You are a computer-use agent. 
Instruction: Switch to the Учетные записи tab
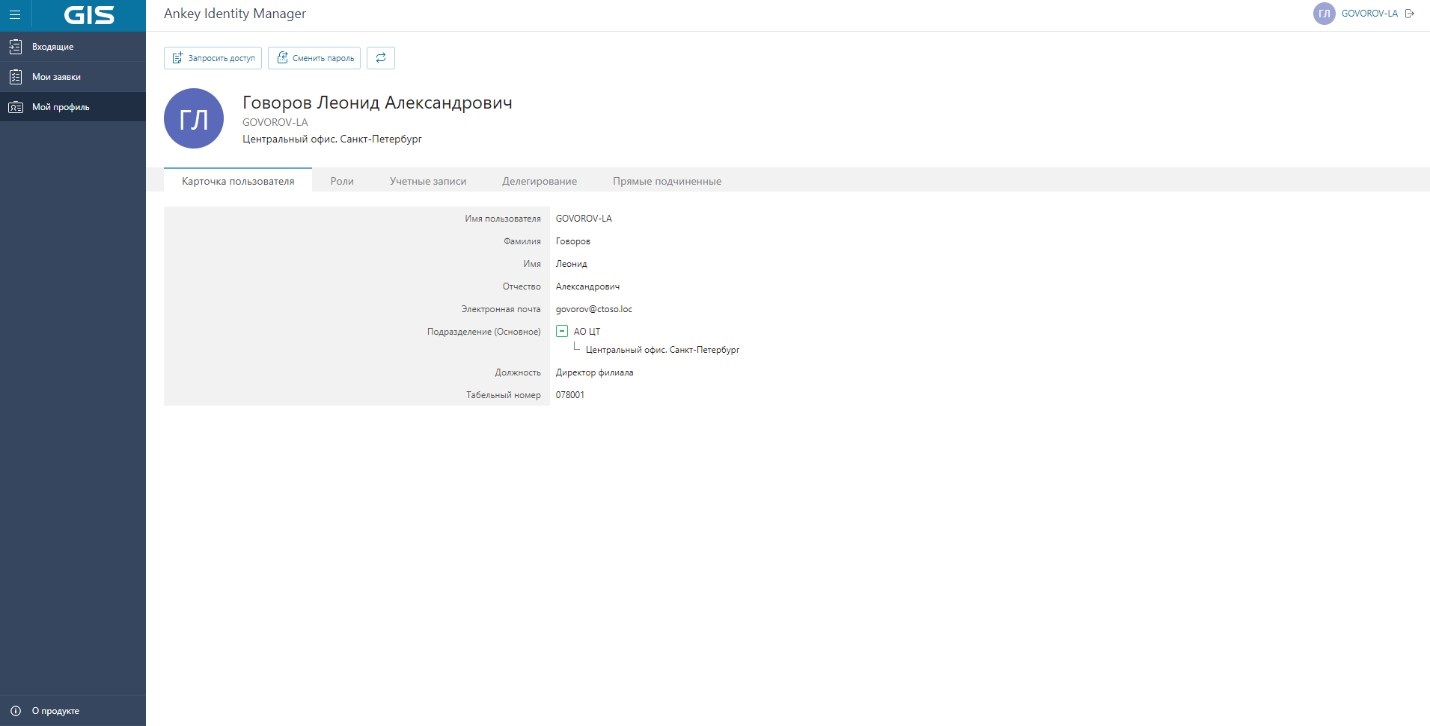(428, 181)
